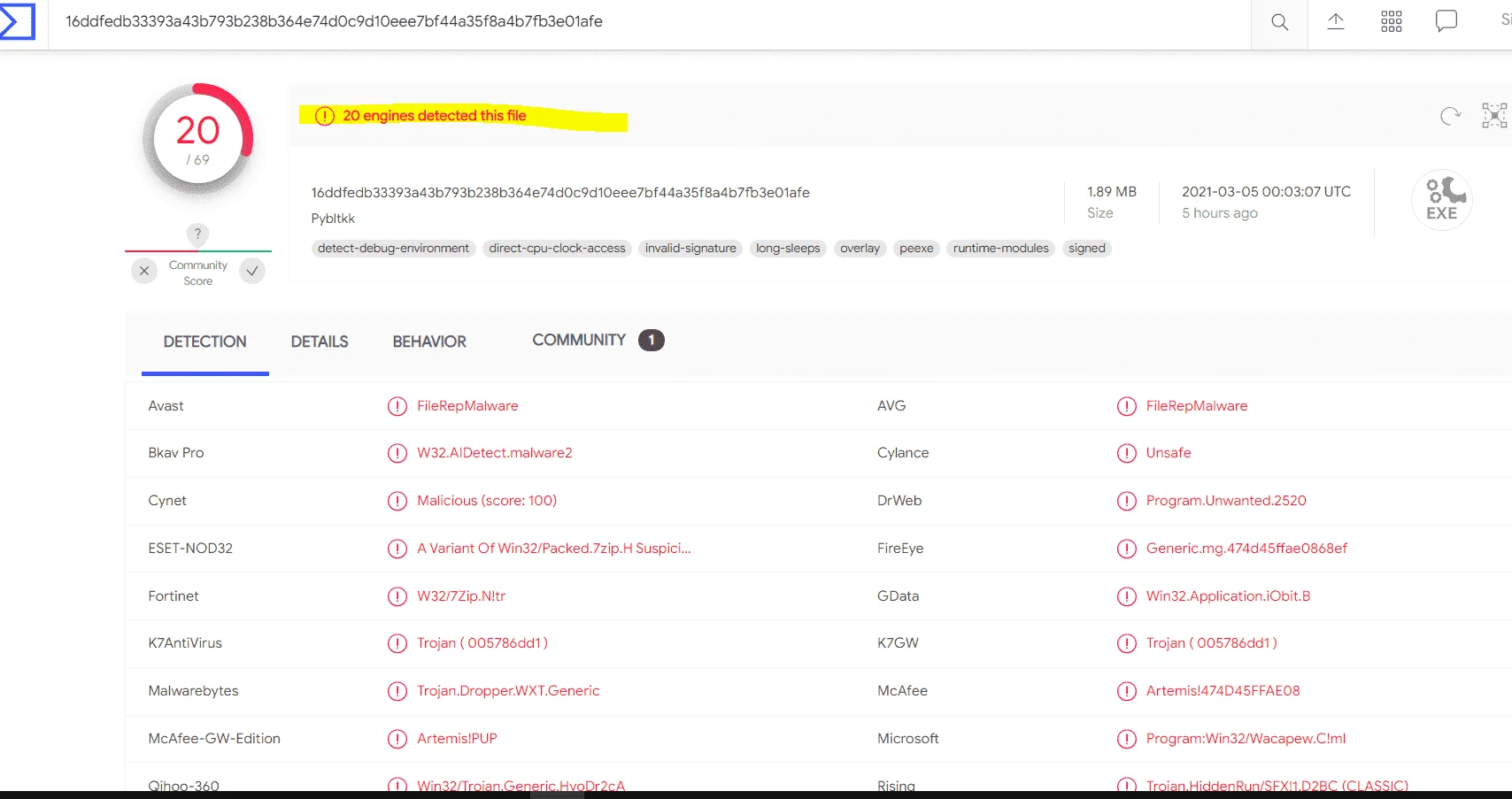Click the warning icon in Cylance row
Viewport: 1512px width, 799px height.
(x=1127, y=453)
